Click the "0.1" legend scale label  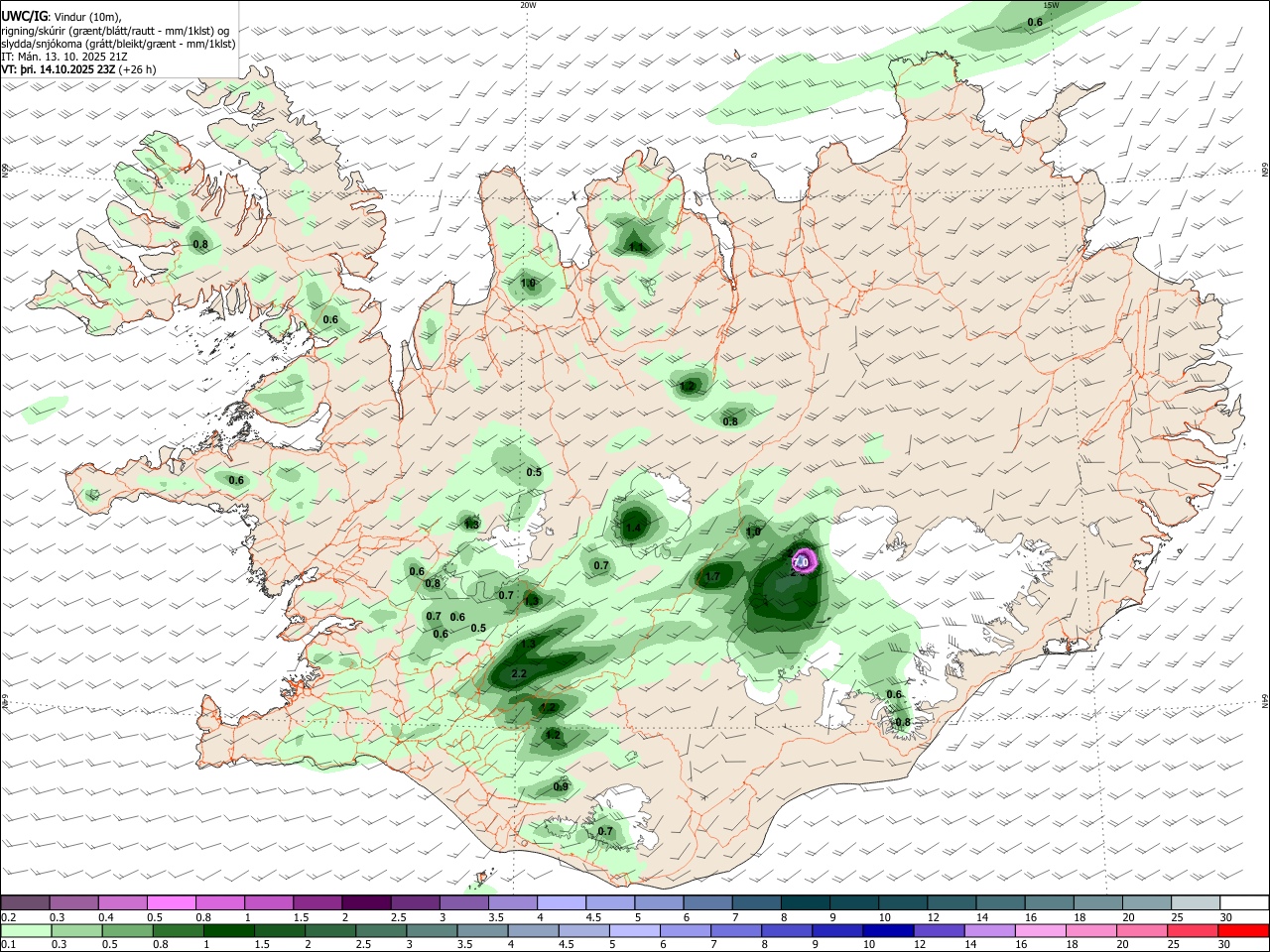8,945
